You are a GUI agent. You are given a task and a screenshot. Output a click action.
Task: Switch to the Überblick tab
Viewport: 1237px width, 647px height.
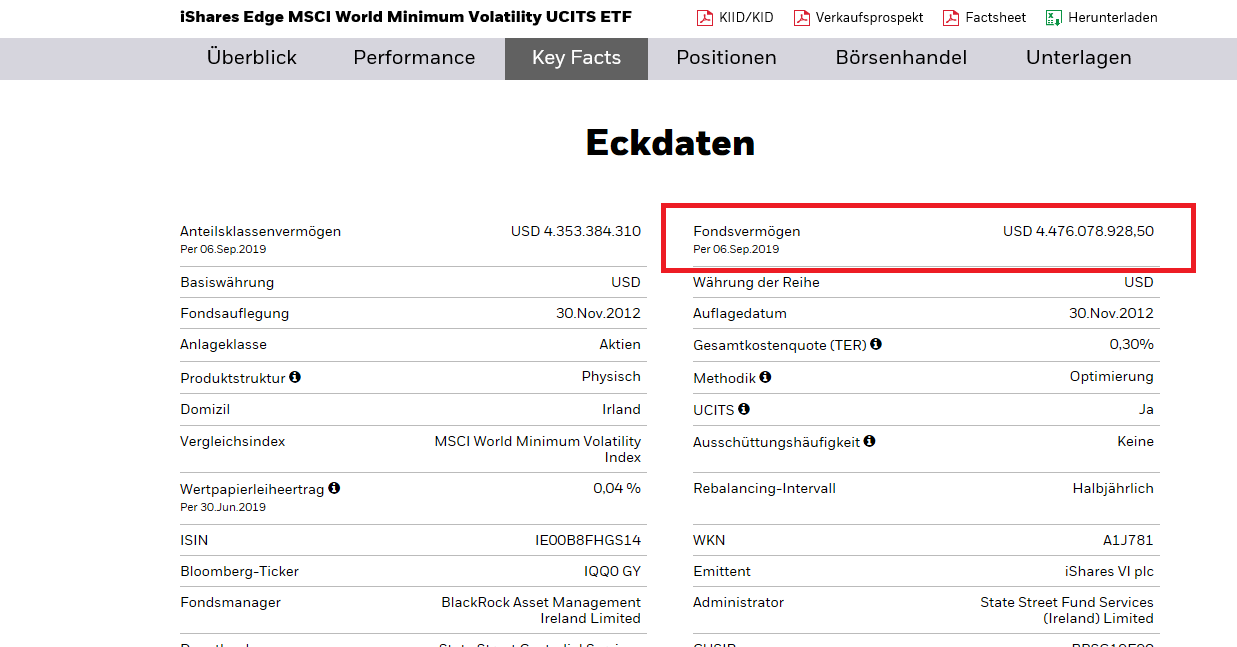point(252,58)
